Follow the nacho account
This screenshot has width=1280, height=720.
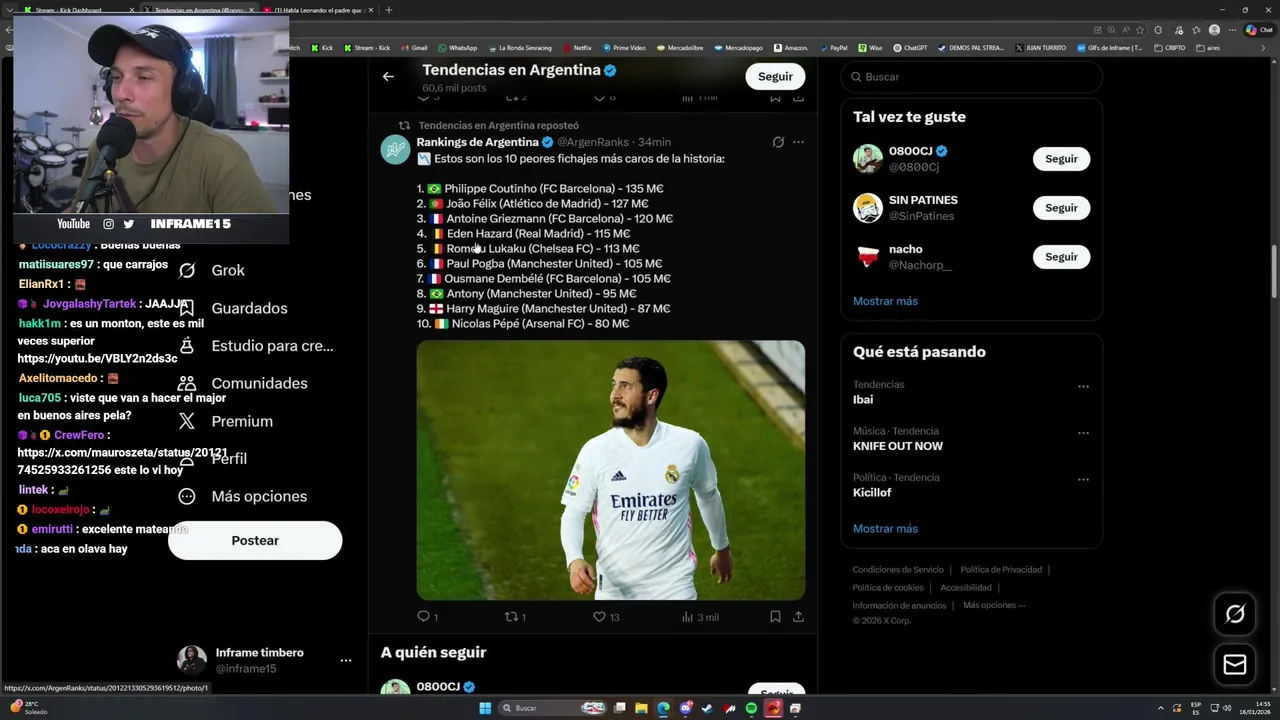coord(1061,257)
